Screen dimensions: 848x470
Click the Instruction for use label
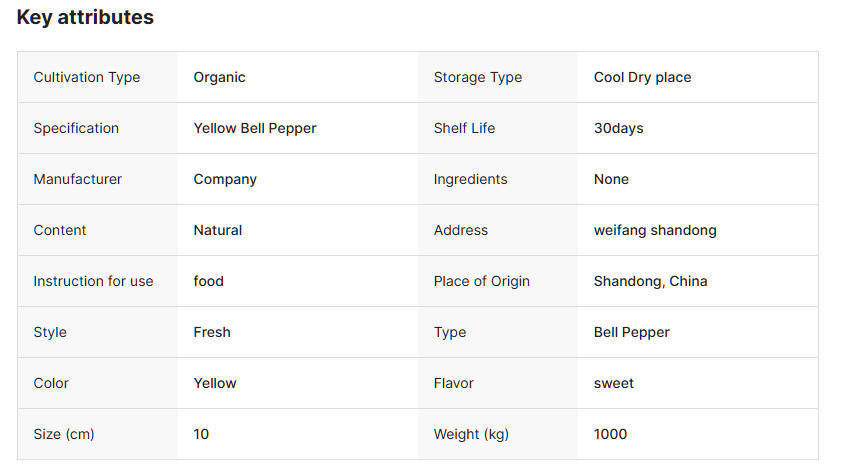tap(93, 281)
